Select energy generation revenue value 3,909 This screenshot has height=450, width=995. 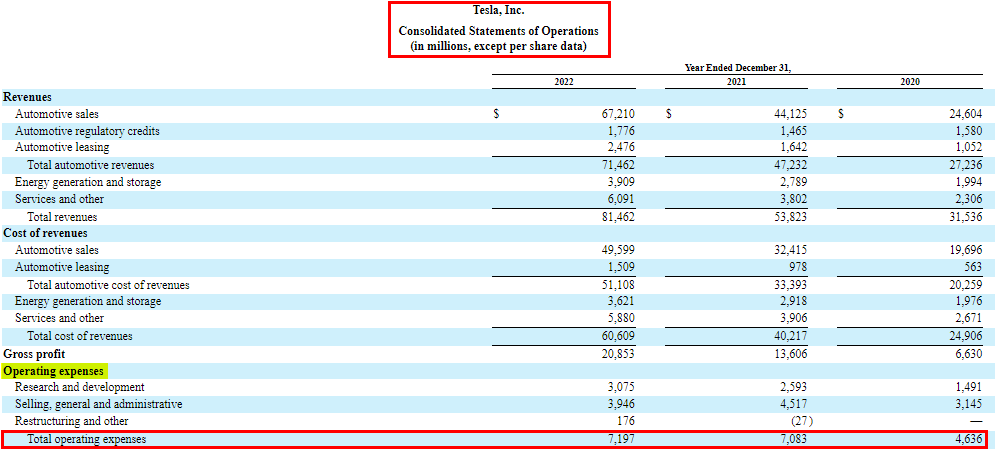[x=621, y=182]
